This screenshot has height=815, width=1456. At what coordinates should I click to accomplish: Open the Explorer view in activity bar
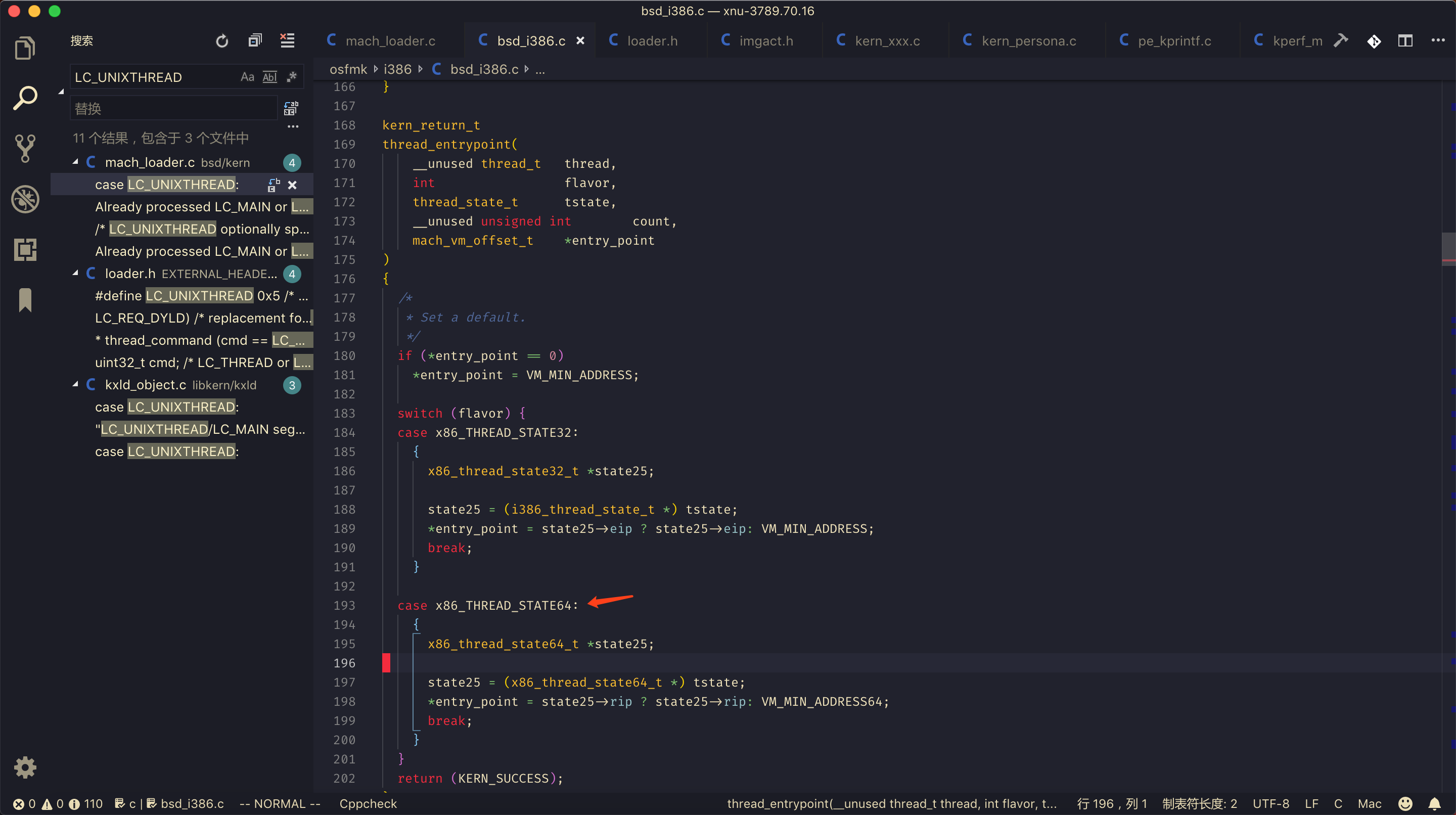pos(25,48)
